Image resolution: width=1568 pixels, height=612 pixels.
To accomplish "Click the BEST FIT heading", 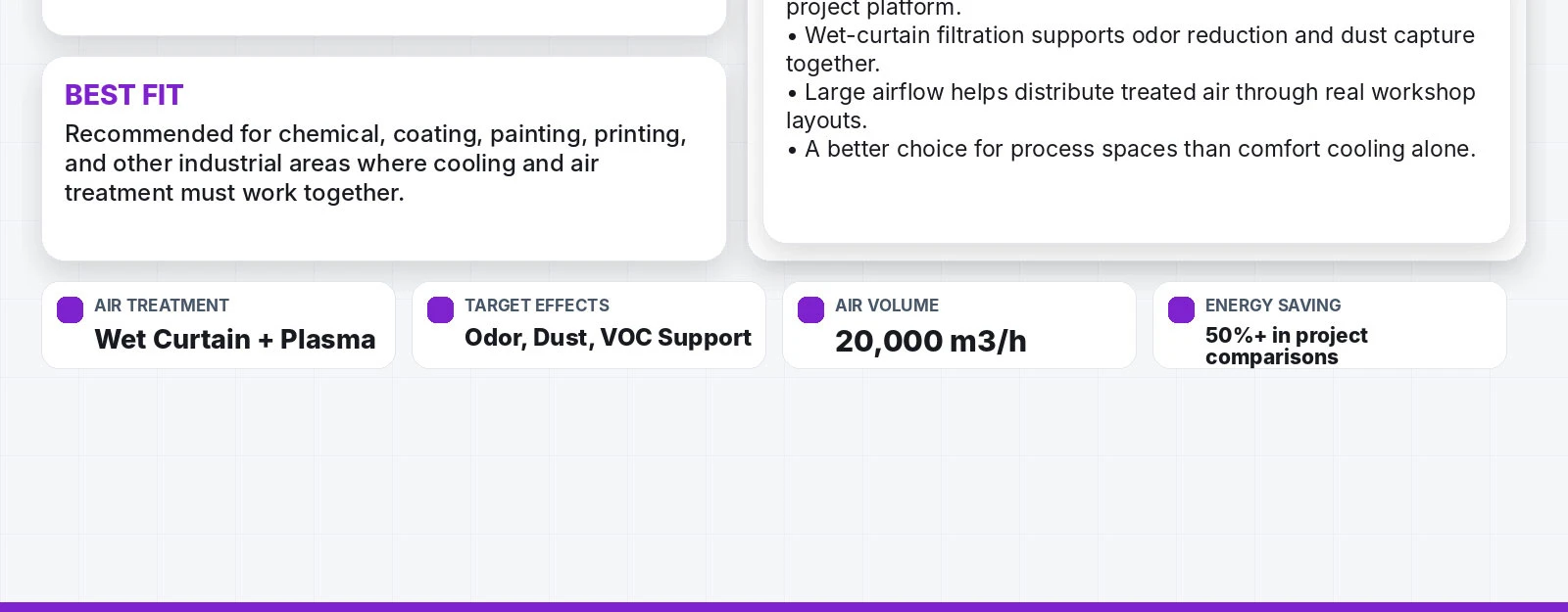I will tap(123, 95).
